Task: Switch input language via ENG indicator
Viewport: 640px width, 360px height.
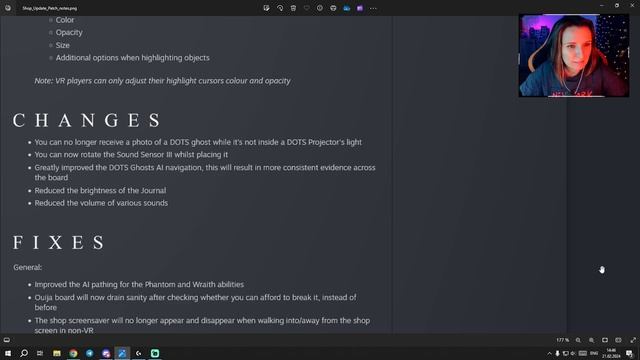Action: (594, 353)
